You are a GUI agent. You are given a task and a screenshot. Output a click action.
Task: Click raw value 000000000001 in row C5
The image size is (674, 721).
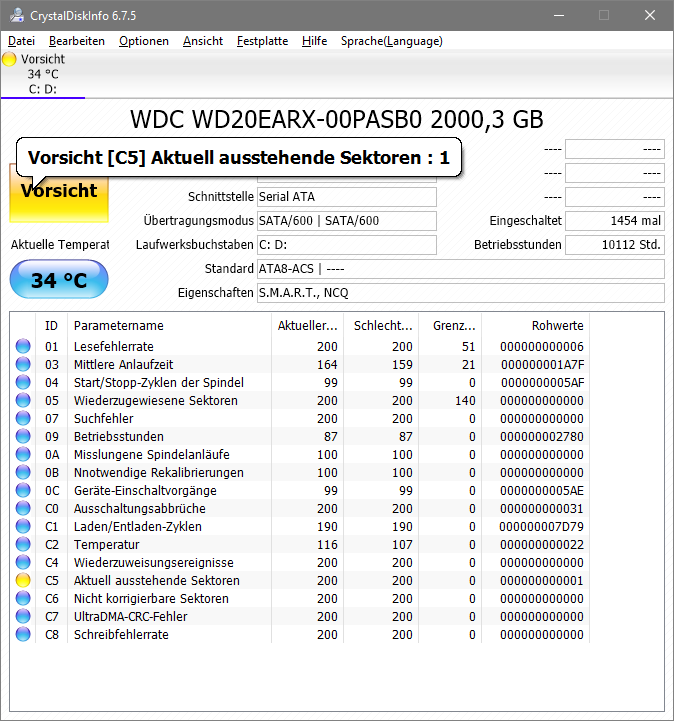coord(542,580)
